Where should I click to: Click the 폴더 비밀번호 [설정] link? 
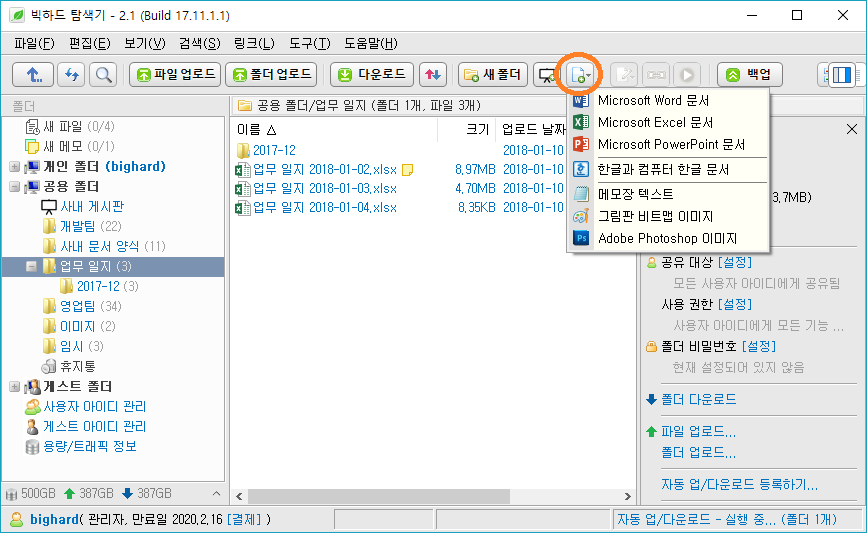(759, 346)
